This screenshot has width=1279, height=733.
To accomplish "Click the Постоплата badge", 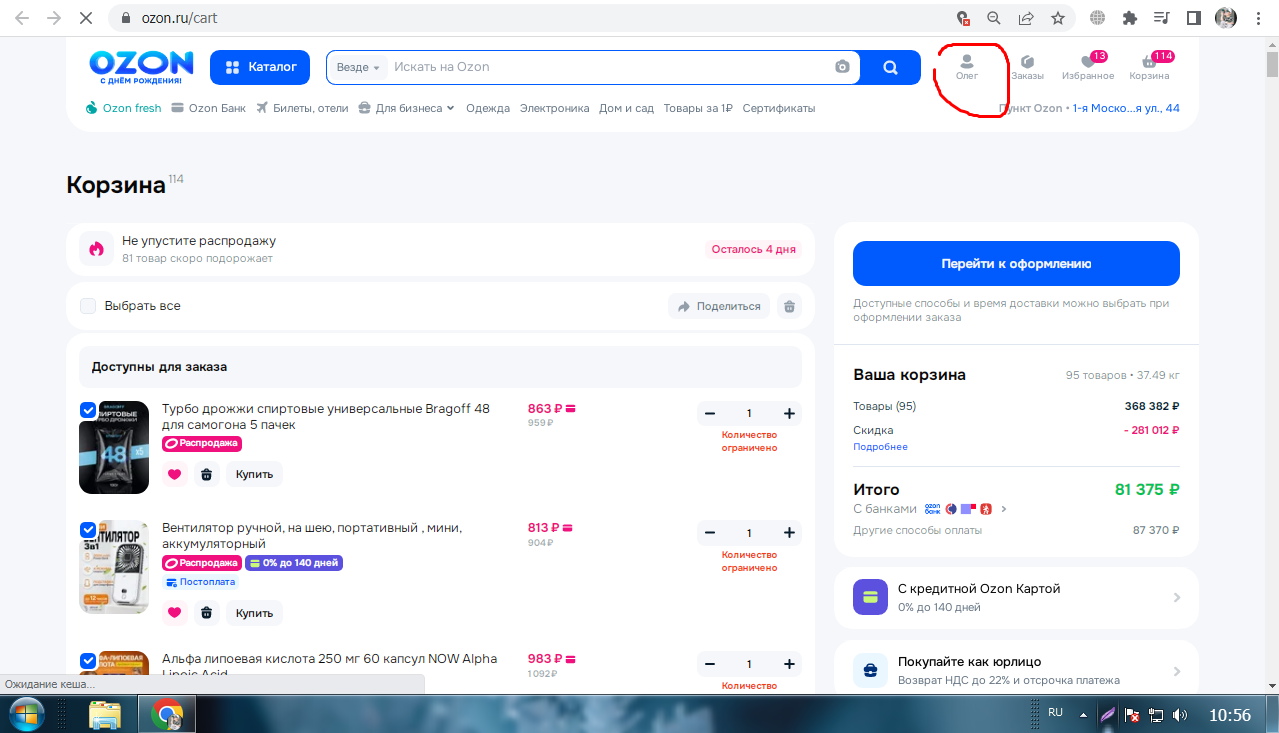I will 200,581.
